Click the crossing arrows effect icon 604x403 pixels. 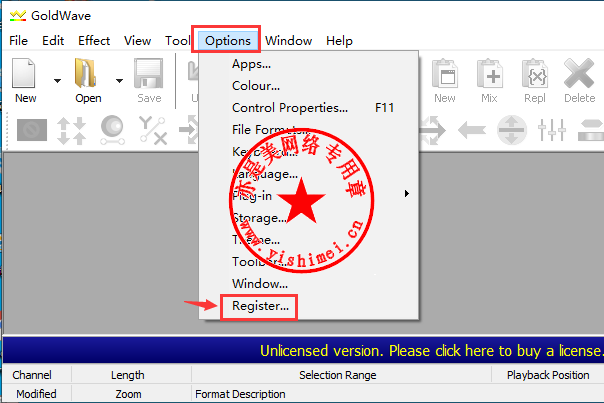pos(431,130)
